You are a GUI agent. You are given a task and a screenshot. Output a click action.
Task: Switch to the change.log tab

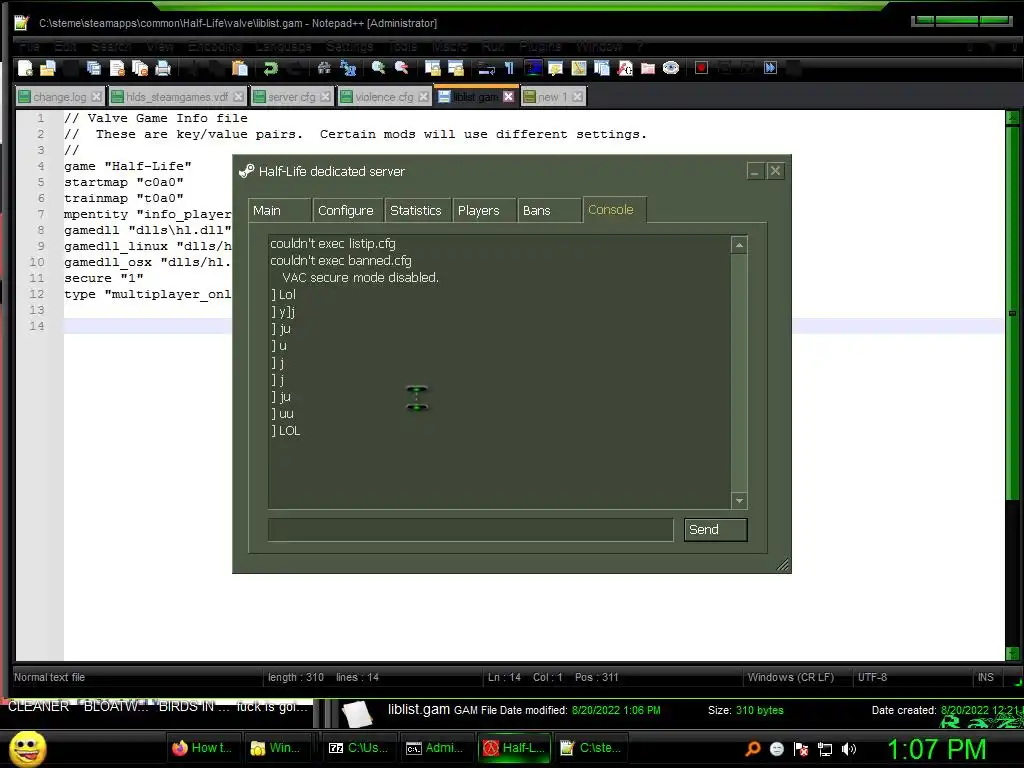[59, 97]
